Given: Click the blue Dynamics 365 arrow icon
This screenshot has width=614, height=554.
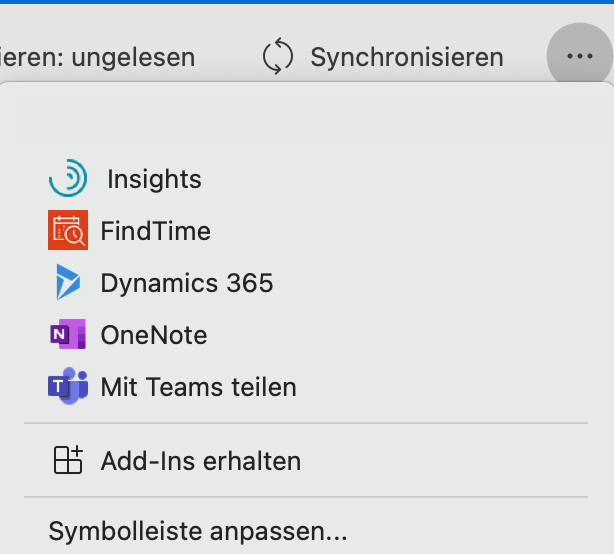Looking at the screenshot, I should coord(68,282).
